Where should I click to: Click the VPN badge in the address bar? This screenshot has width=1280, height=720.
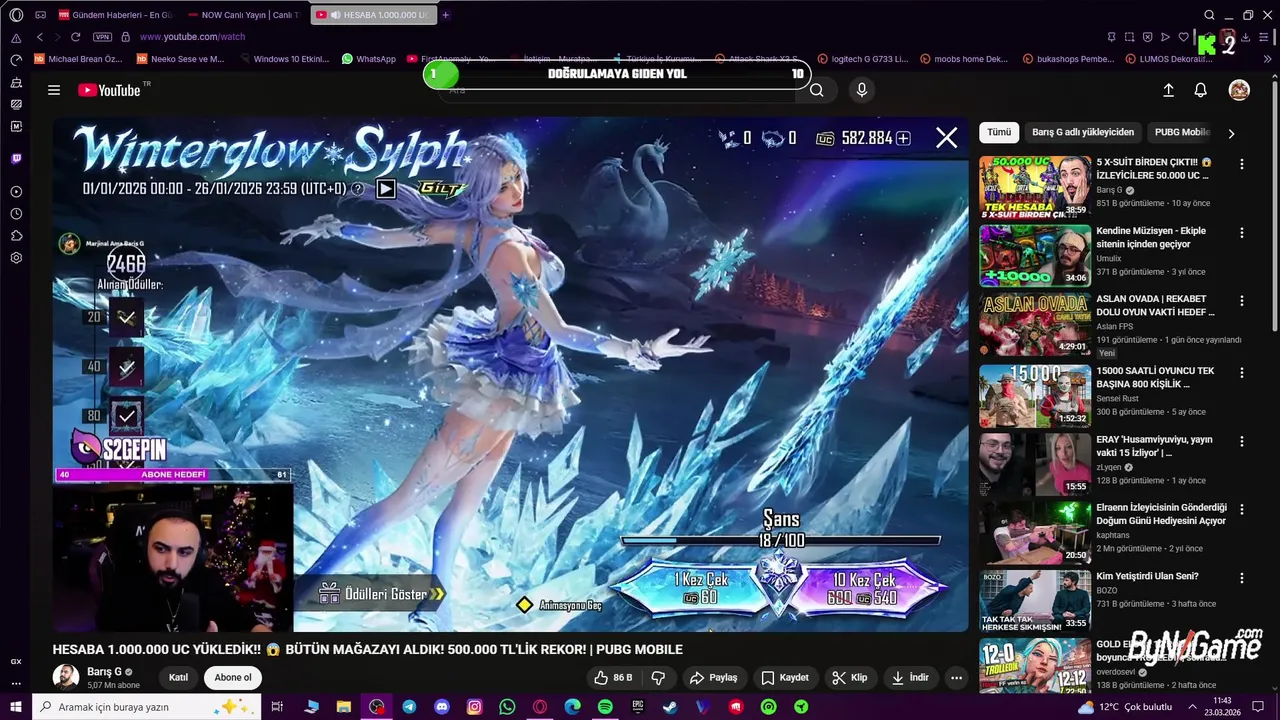pyautogui.click(x=102, y=37)
